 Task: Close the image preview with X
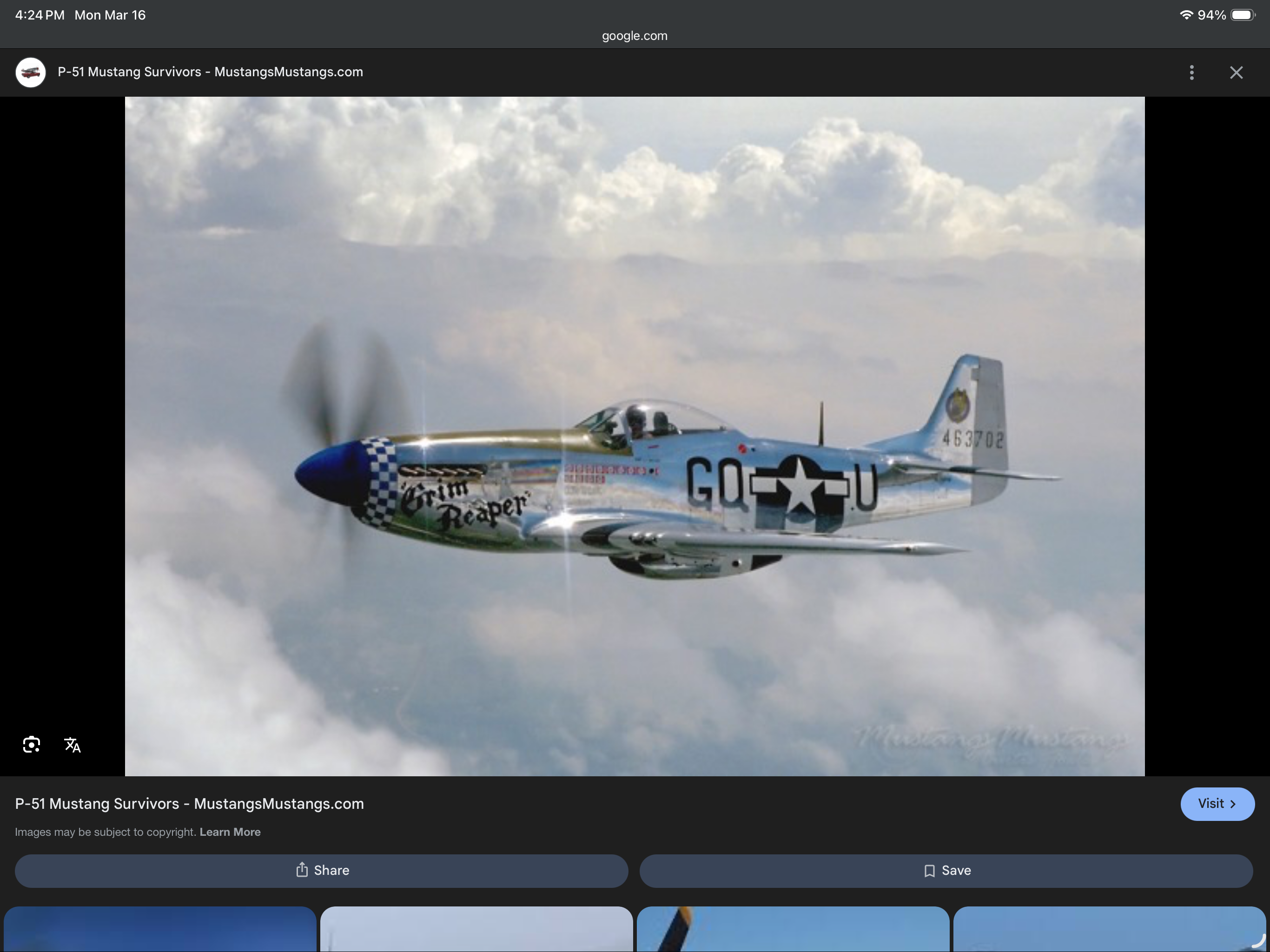pos(1236,73)
